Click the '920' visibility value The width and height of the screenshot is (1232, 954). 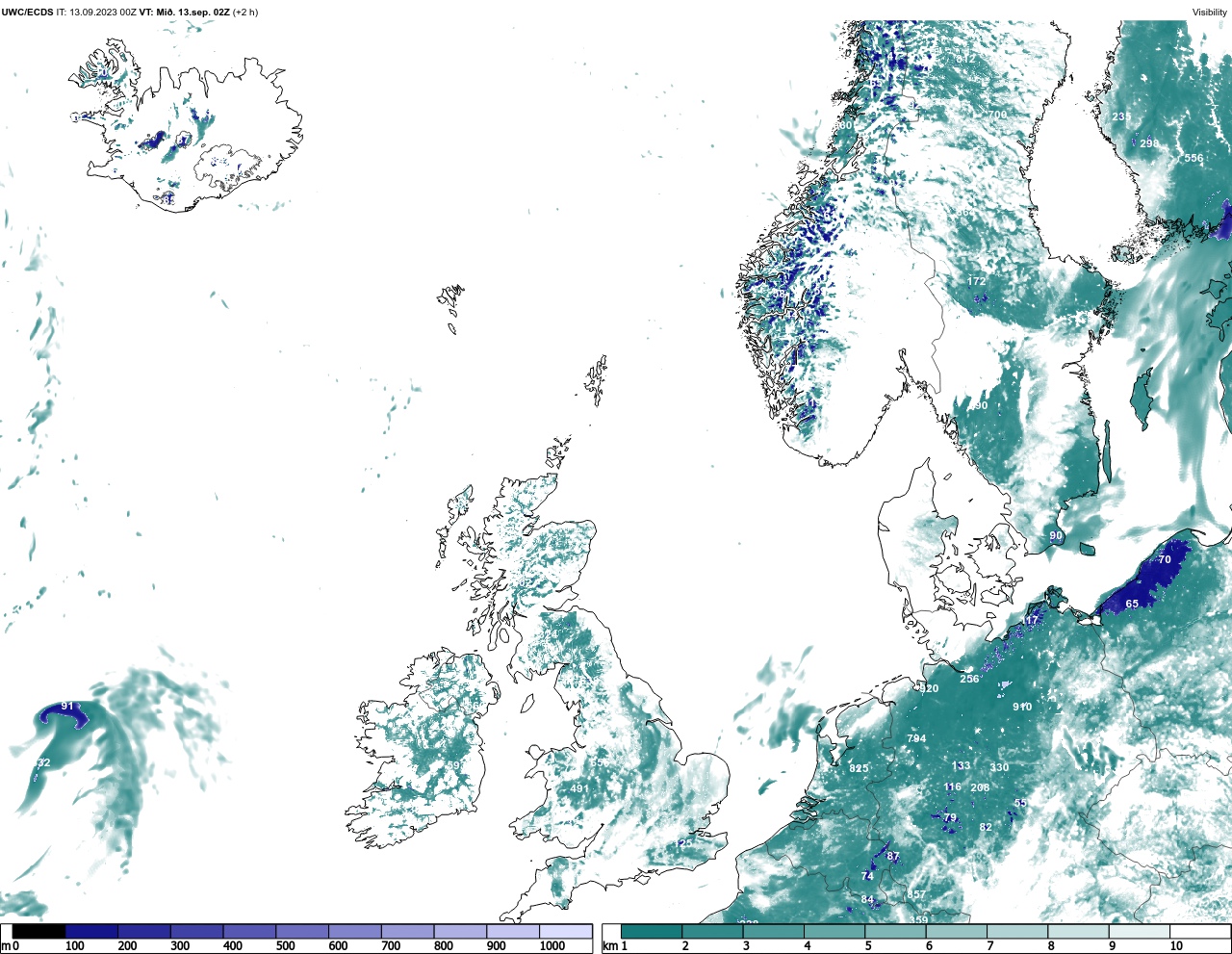click(x=929, y=688)
